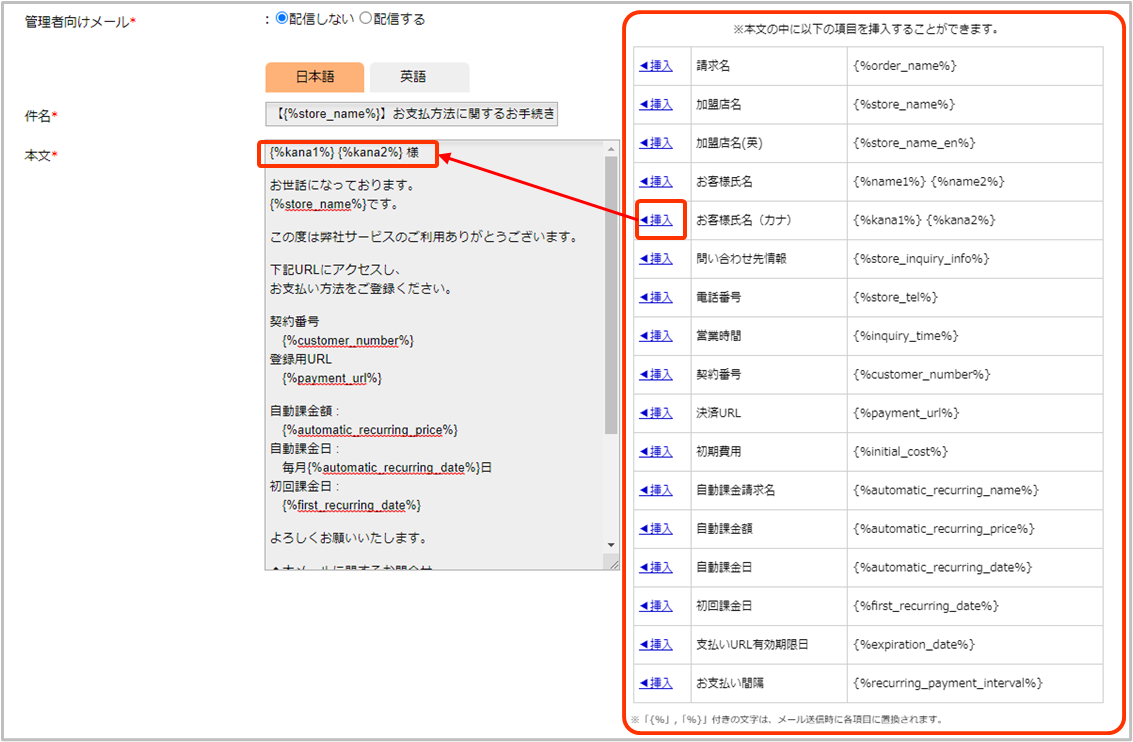Viewport: 1133px width, 742px height.
Task: Select the 配信しない radio button
Action: click(x=282, y=19)
